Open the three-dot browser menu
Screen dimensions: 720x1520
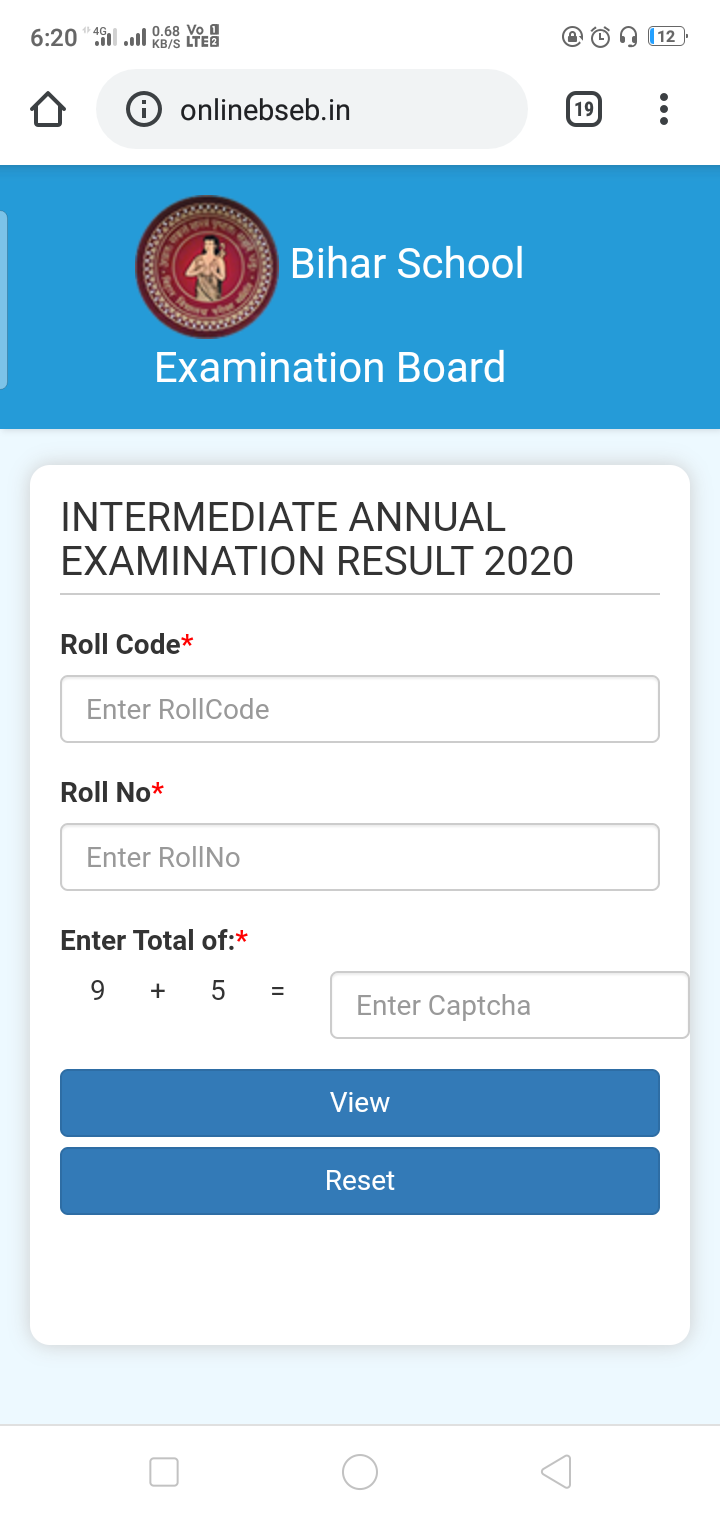click(x=663, y=109)
